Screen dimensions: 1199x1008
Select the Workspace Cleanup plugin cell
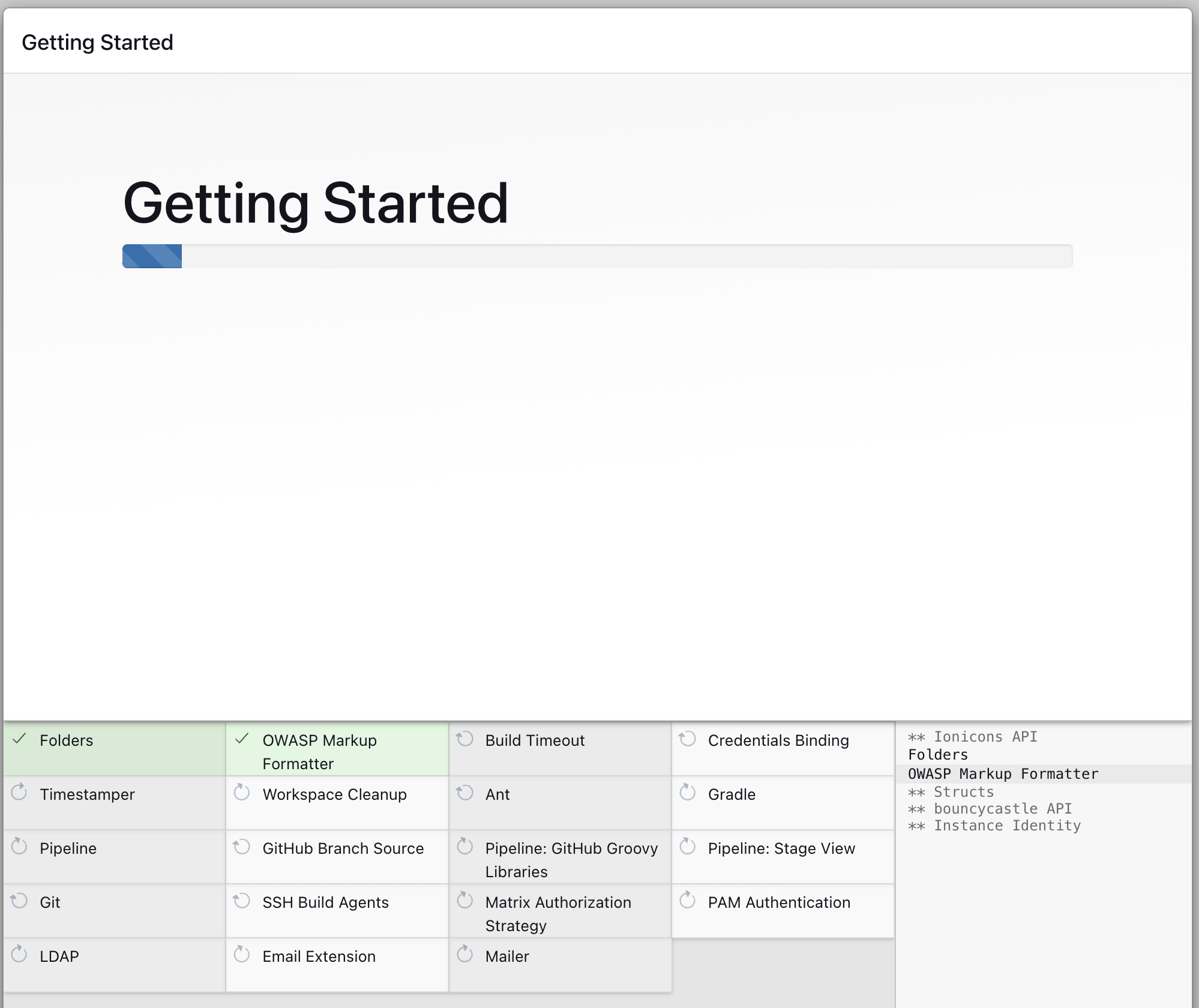334,794
